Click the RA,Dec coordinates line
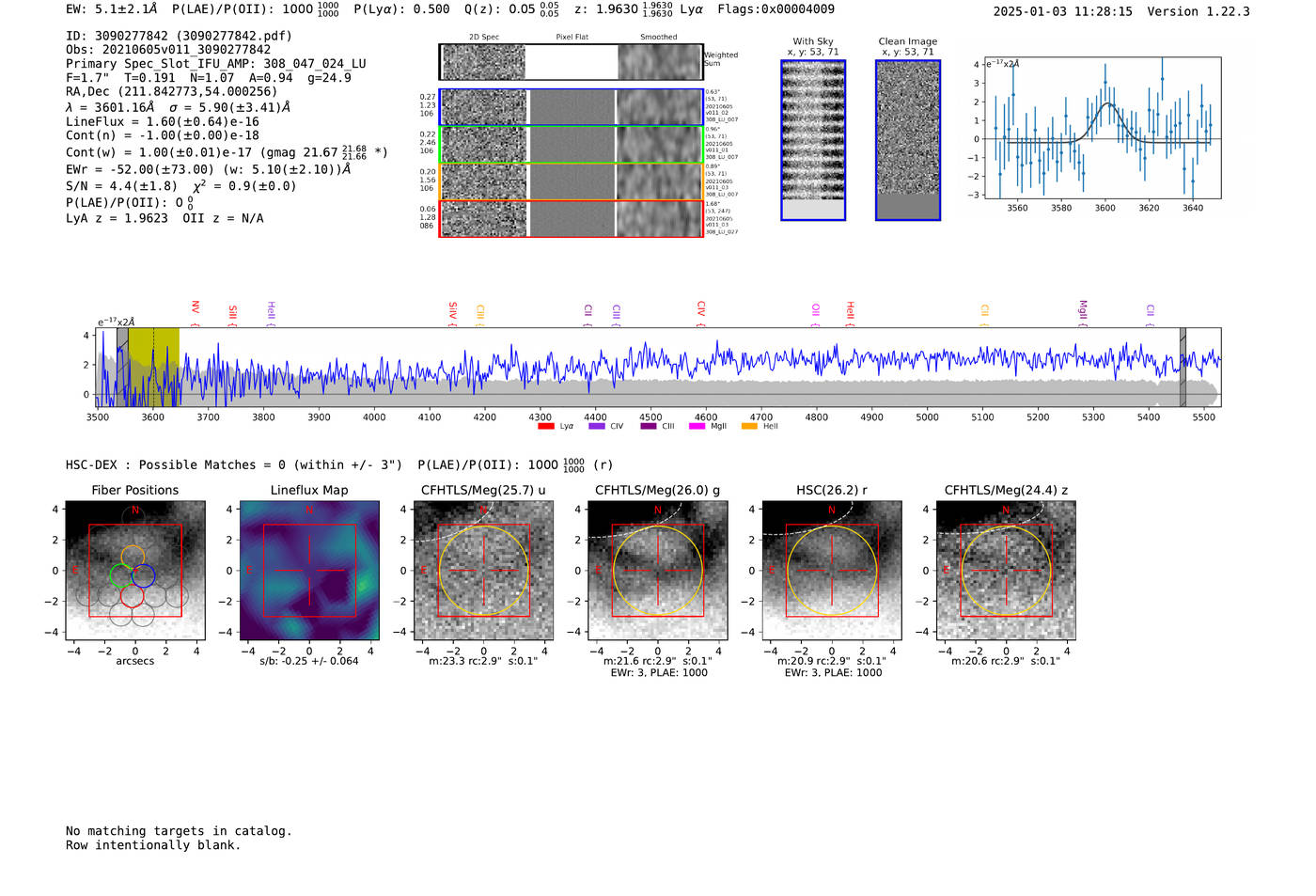 pos(172,92)
